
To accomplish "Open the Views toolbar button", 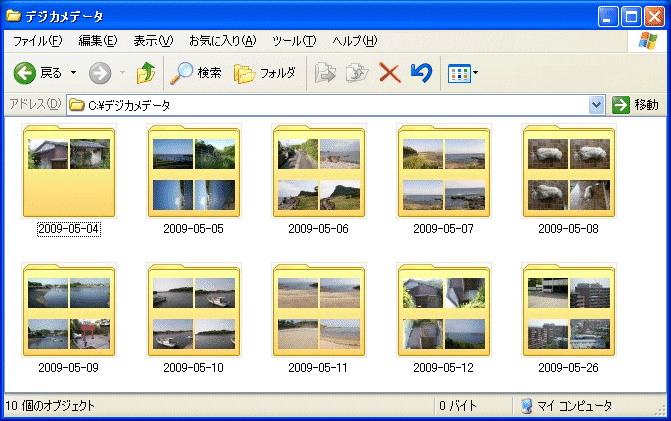I will pos(459,73).
